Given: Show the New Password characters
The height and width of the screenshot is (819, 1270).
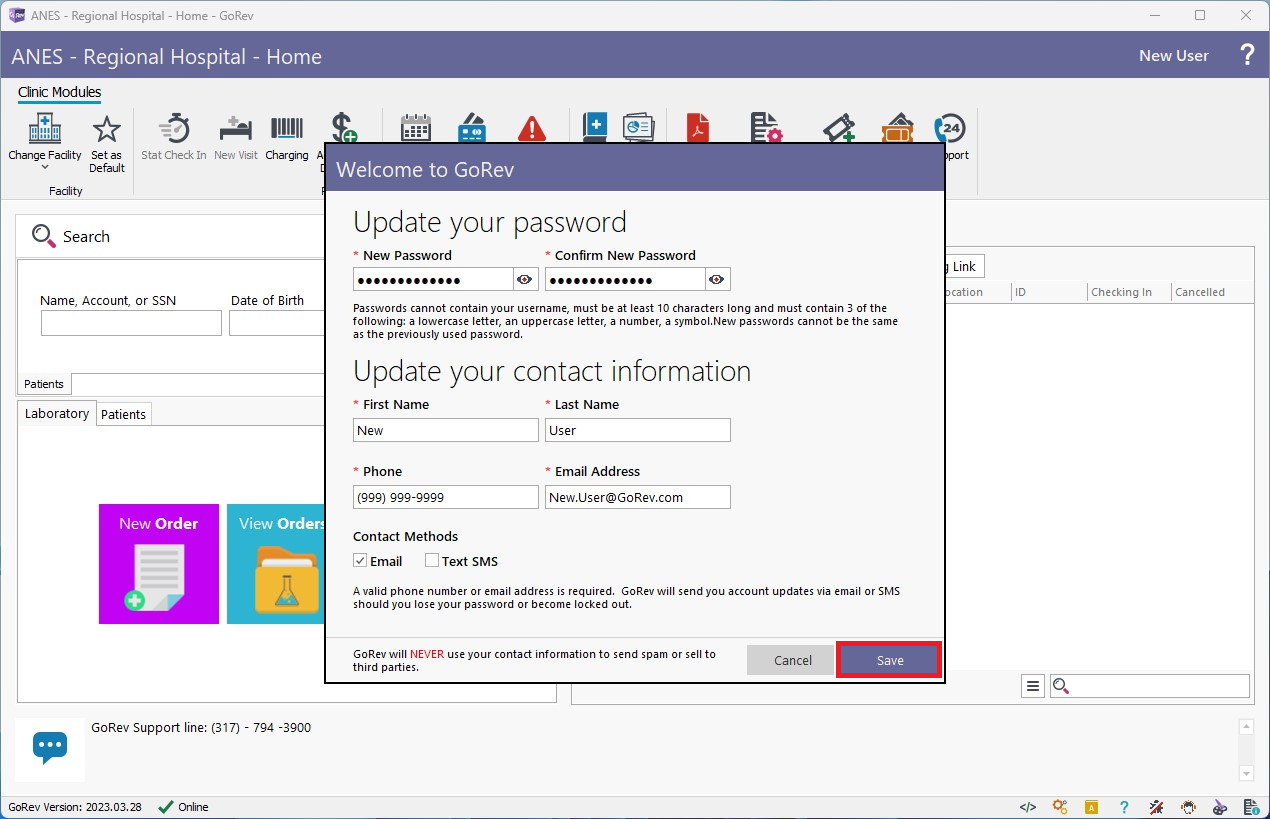Looking at the screenshot, I should [x=525, y=279].
